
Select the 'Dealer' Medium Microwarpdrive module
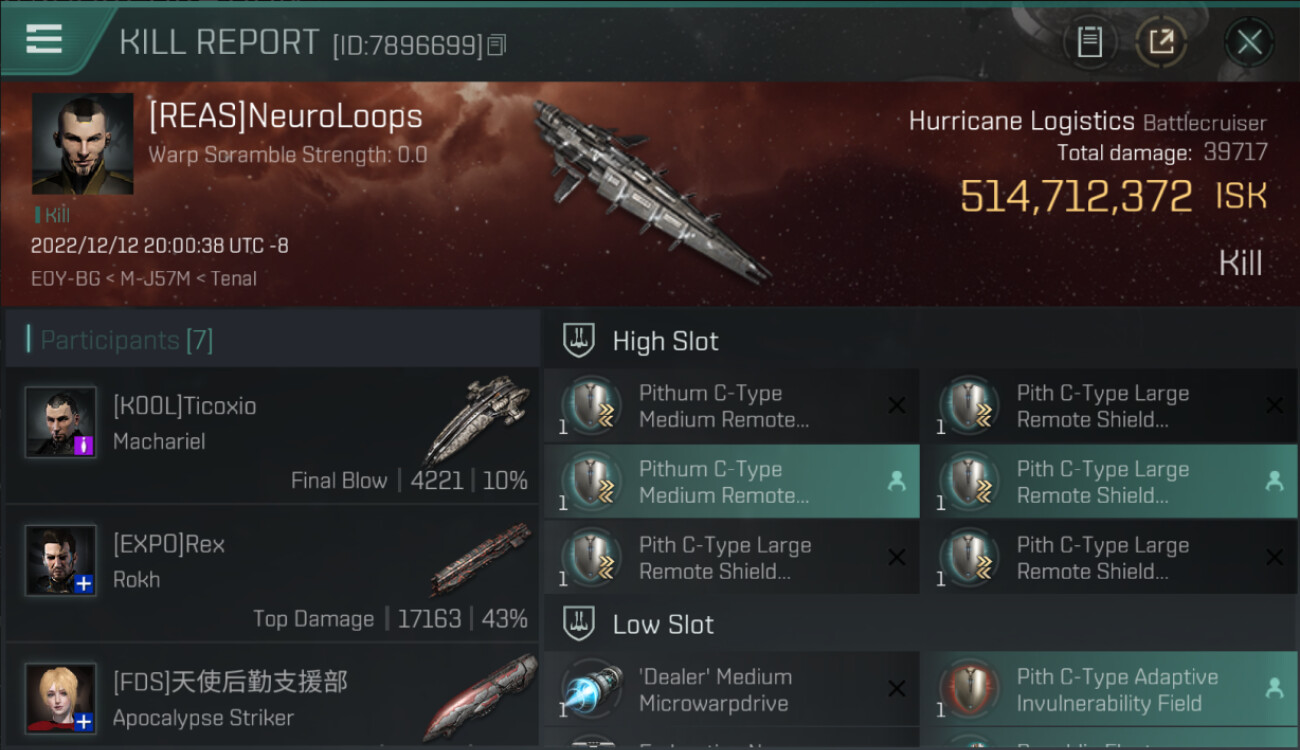click(731, 690)
